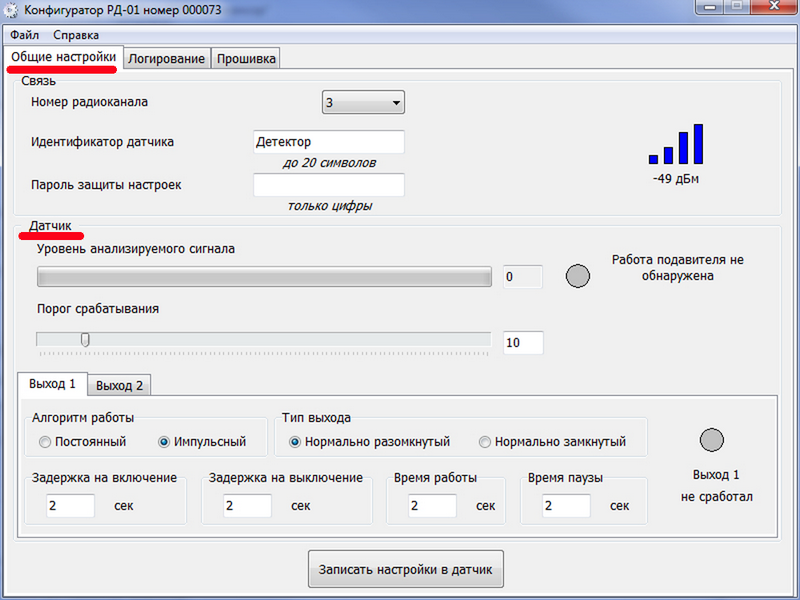Click the Уровень анализируемого сигнала progress bar
800x600 pixels.
pos(264,277)
